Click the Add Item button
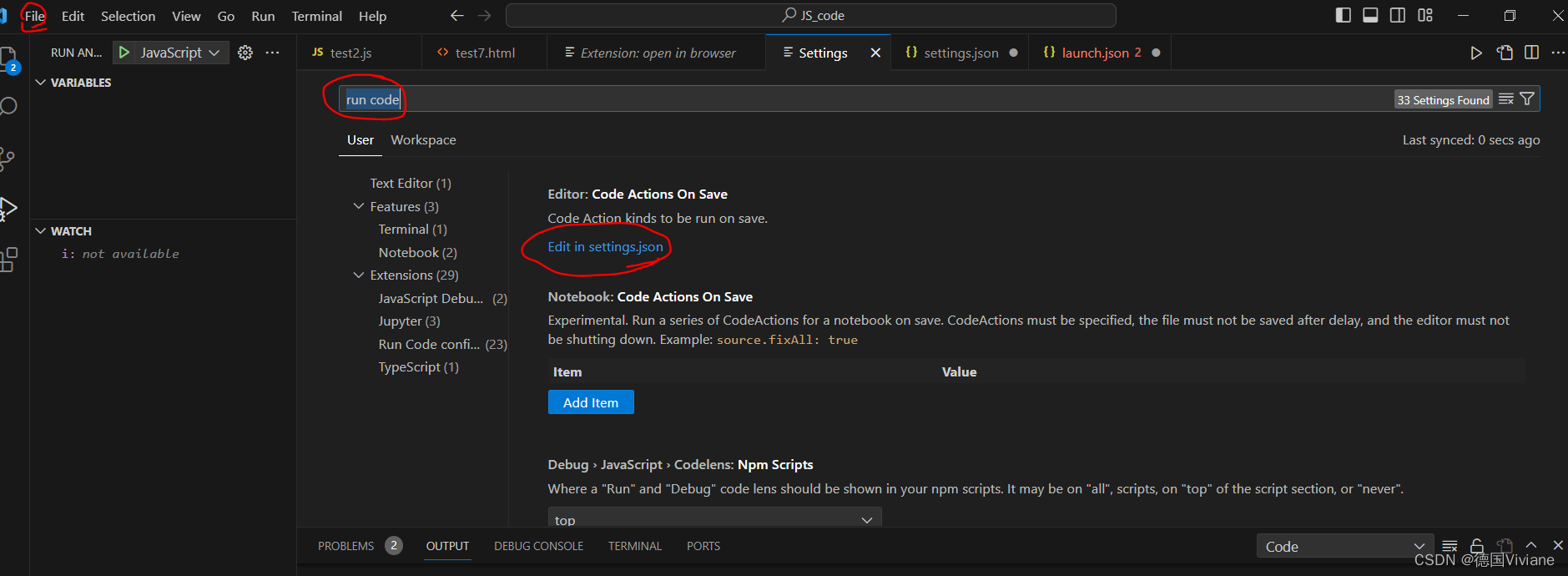The image size is (1568, 576). (x=591, y=402)
